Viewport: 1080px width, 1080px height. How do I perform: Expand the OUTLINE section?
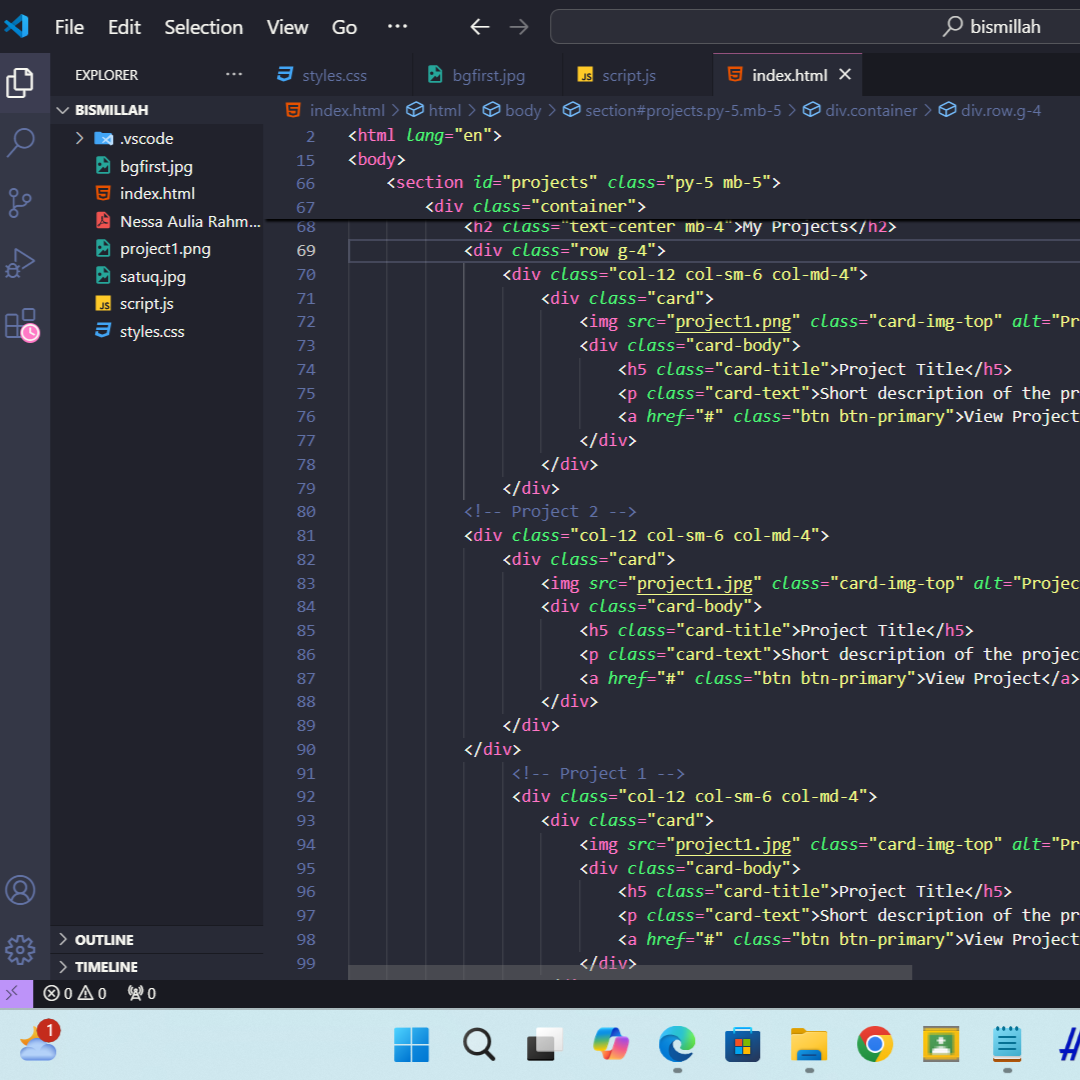(104, 940)
